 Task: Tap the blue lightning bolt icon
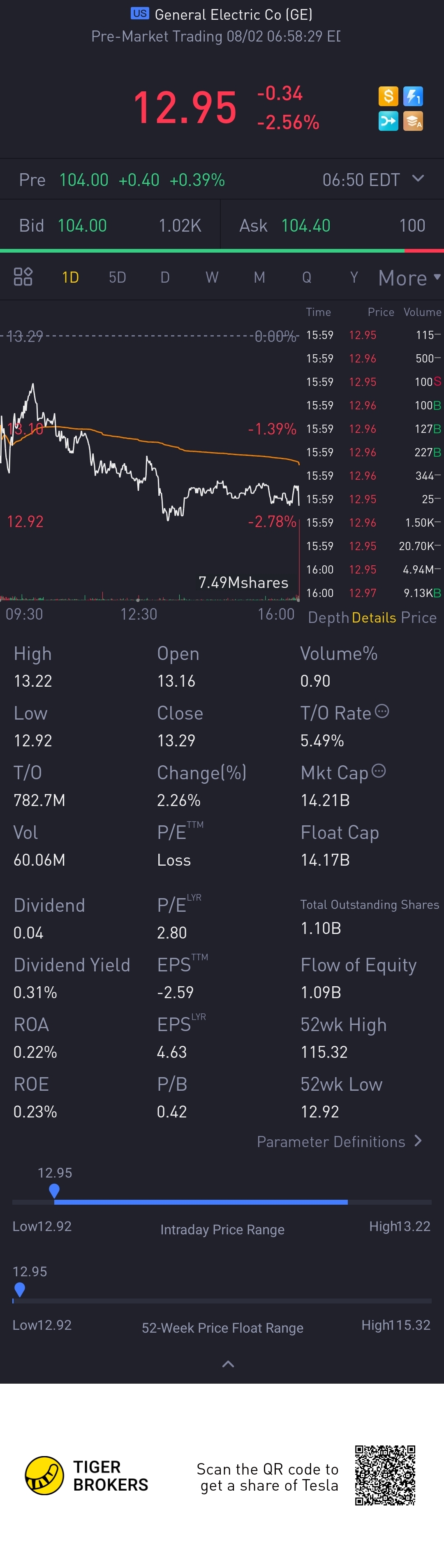(413, 96)
